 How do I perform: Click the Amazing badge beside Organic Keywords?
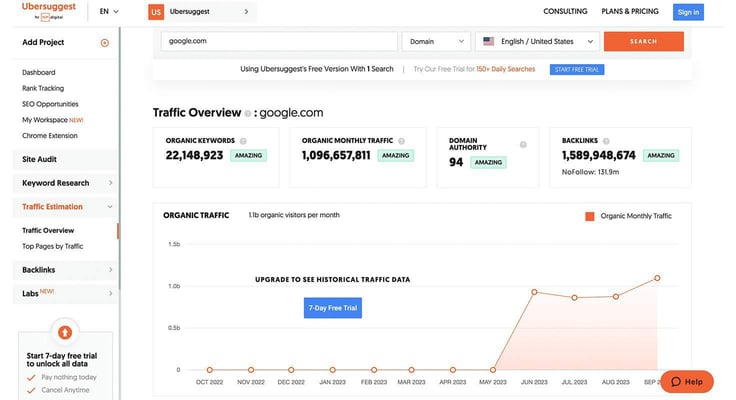point(248,155)
